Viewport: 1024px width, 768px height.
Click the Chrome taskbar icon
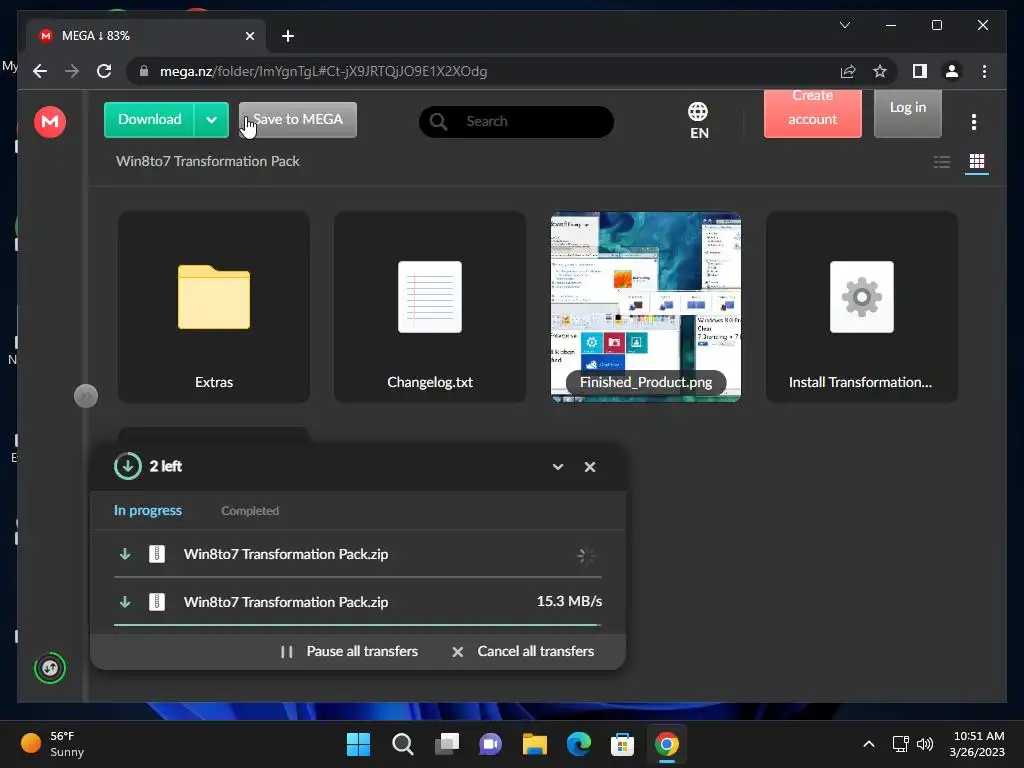pos(667,744)
